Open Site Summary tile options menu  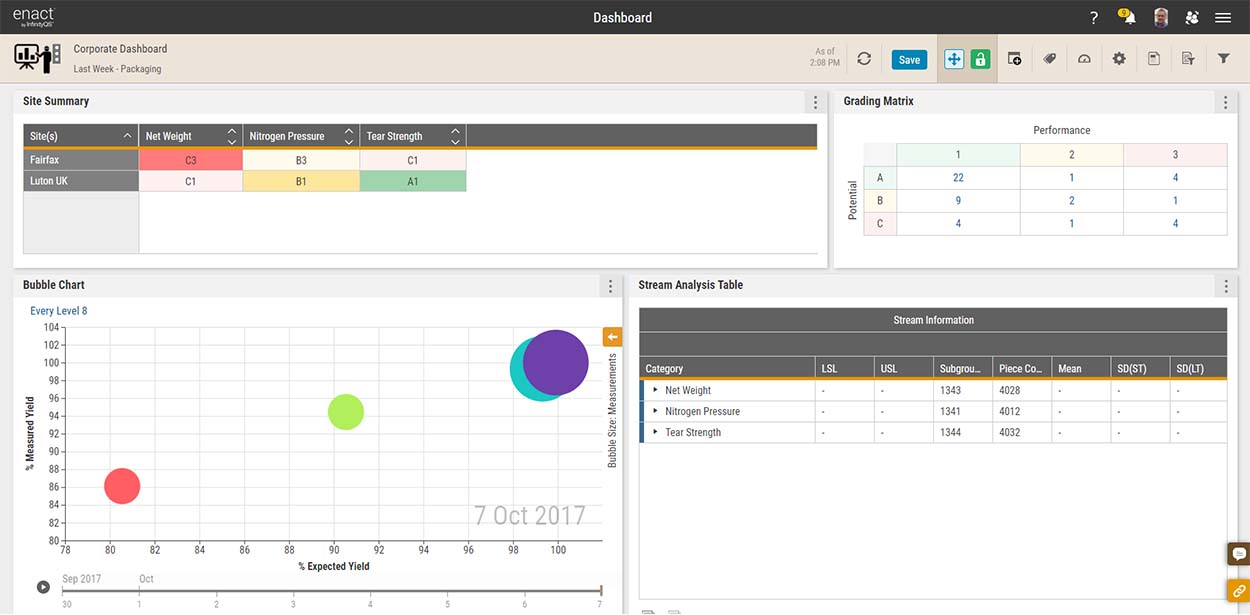[x=815, y=102]
